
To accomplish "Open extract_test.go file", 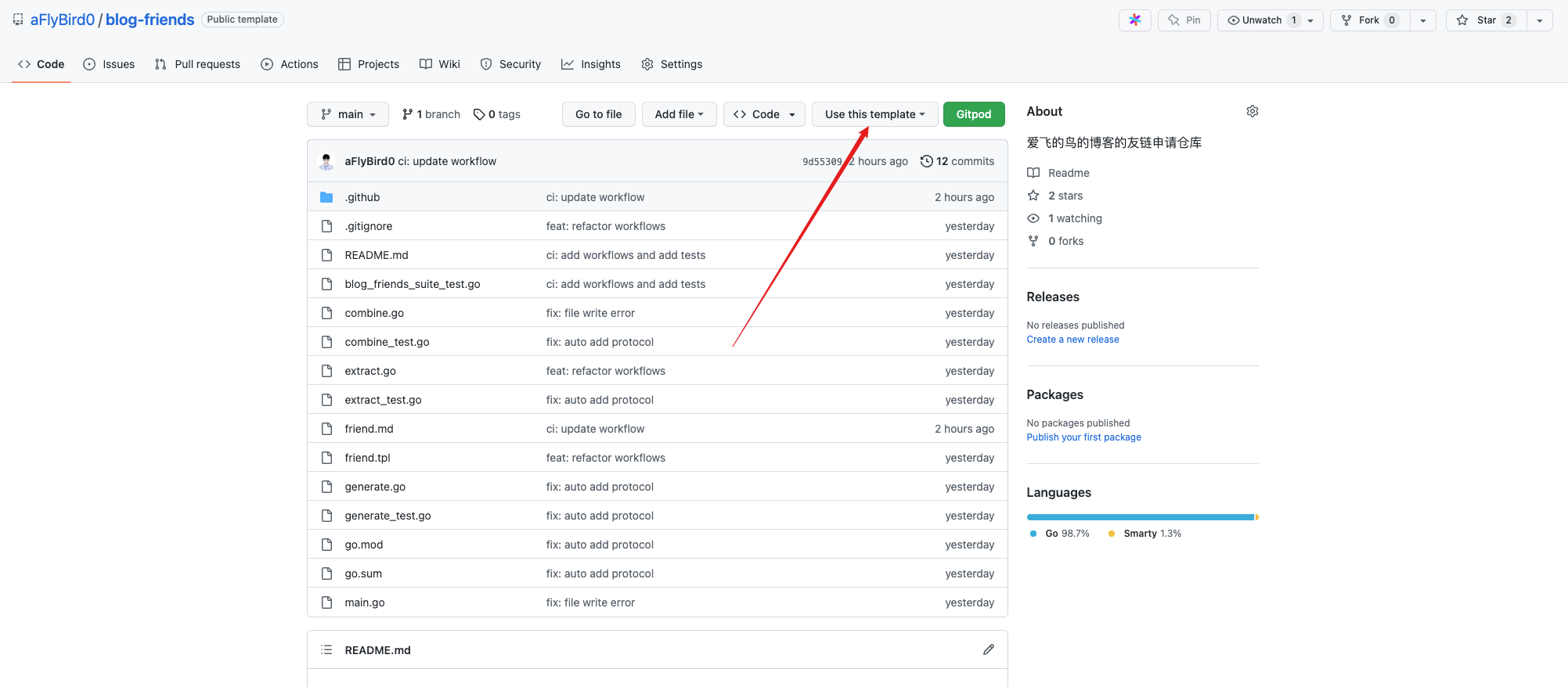I will [383, 400].
